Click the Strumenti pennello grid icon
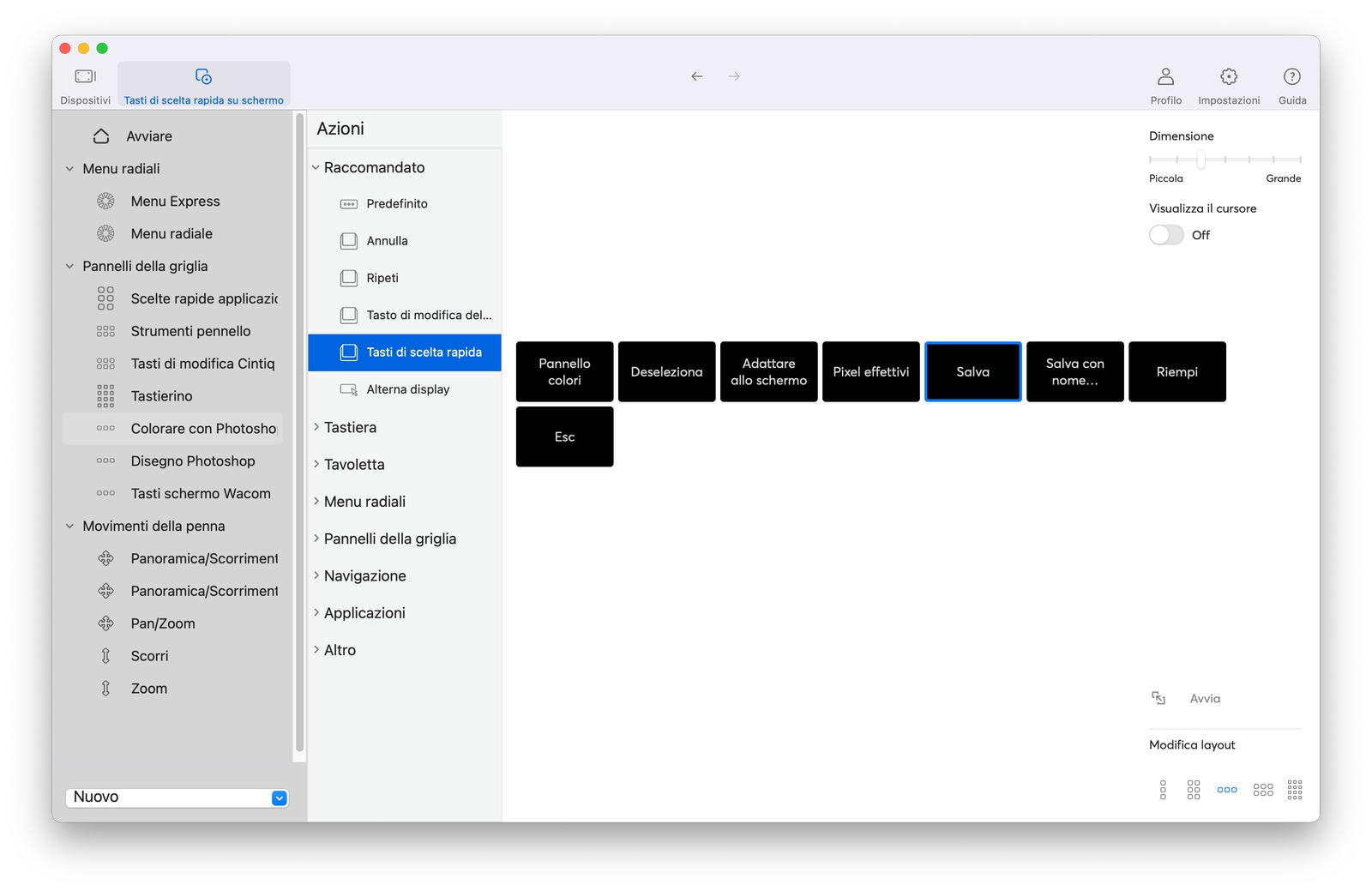 point(105,331)
